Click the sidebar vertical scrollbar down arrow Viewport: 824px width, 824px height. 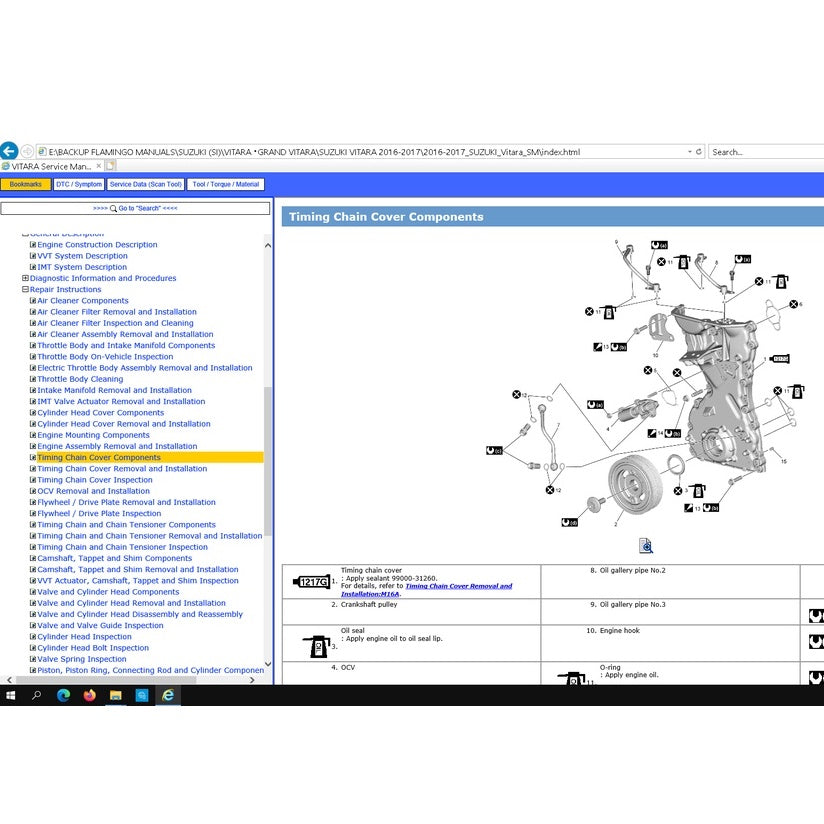pyautogui.click(x=268, y=664)
